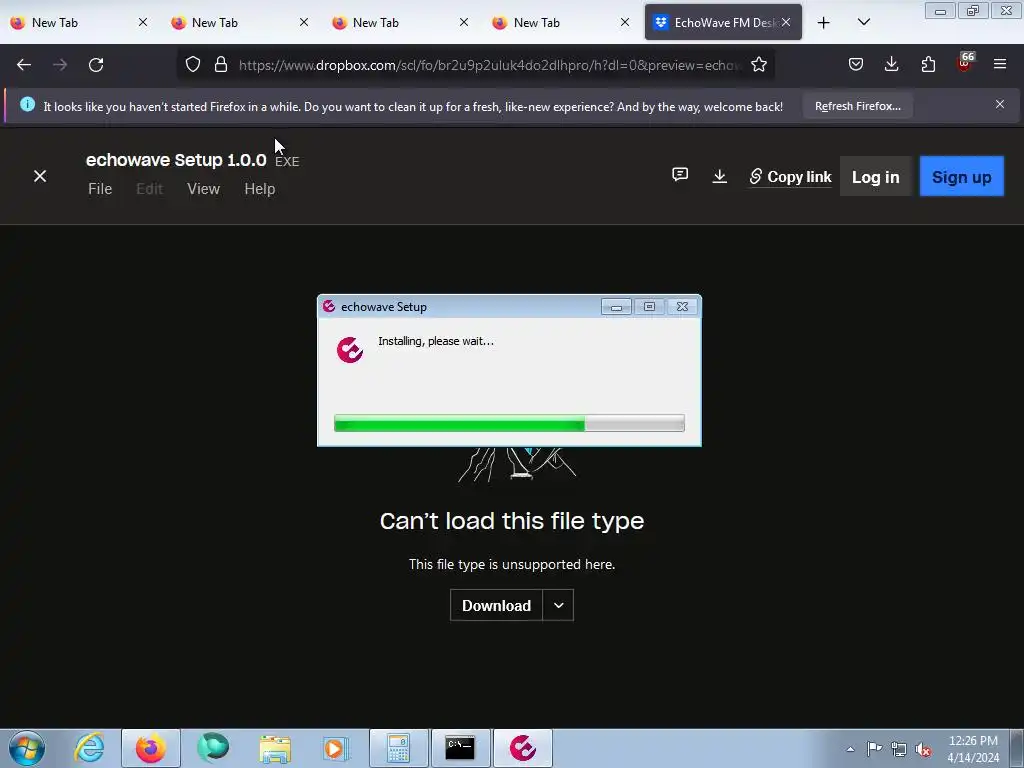Click the installer progress bar
1024x768 pixels.
[x=509, y=423]
